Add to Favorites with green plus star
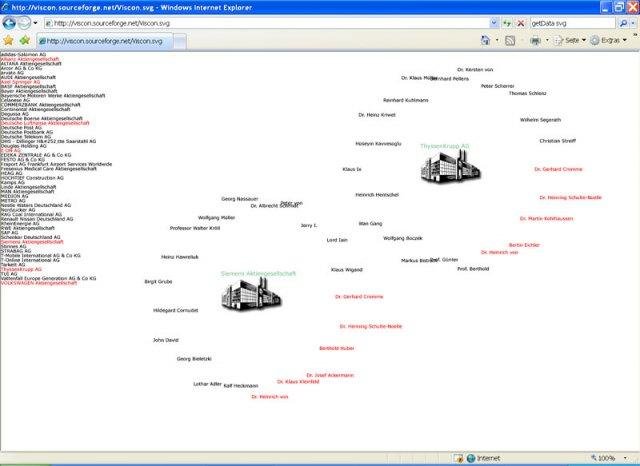The height and width of the screenshot is (466, 640). click(x=25, y=40)
